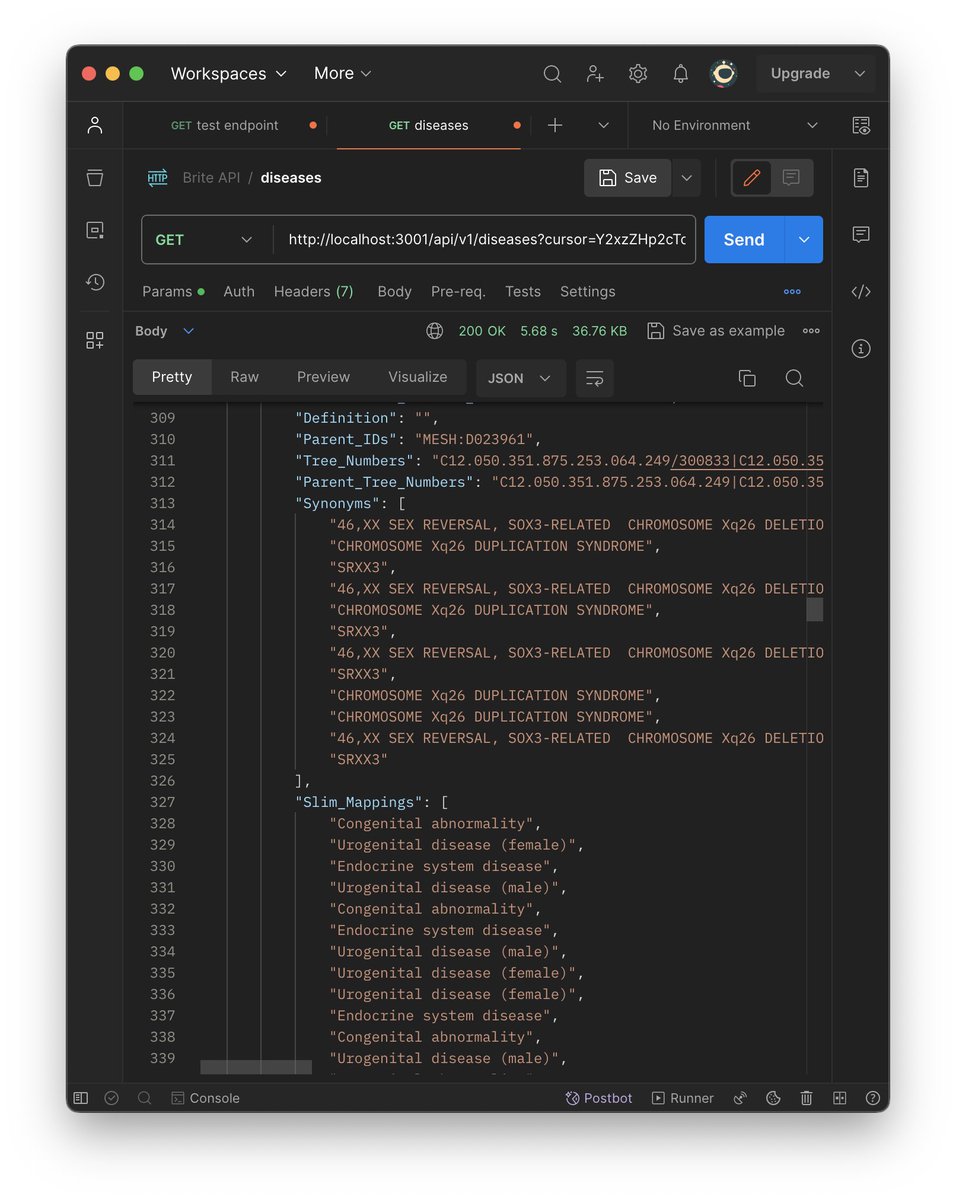Expand the open tabs list chevron

point(603,125)
